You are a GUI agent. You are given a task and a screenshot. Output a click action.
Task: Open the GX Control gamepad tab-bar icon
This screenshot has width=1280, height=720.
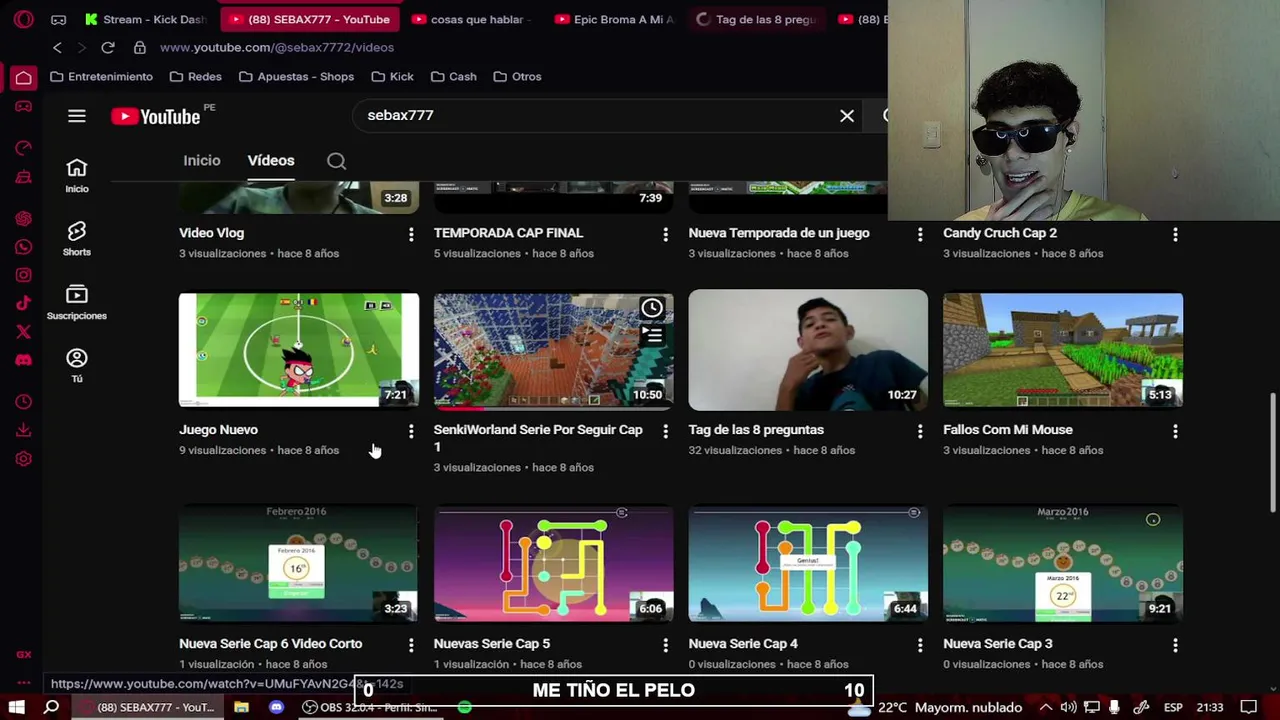point(59,19)
